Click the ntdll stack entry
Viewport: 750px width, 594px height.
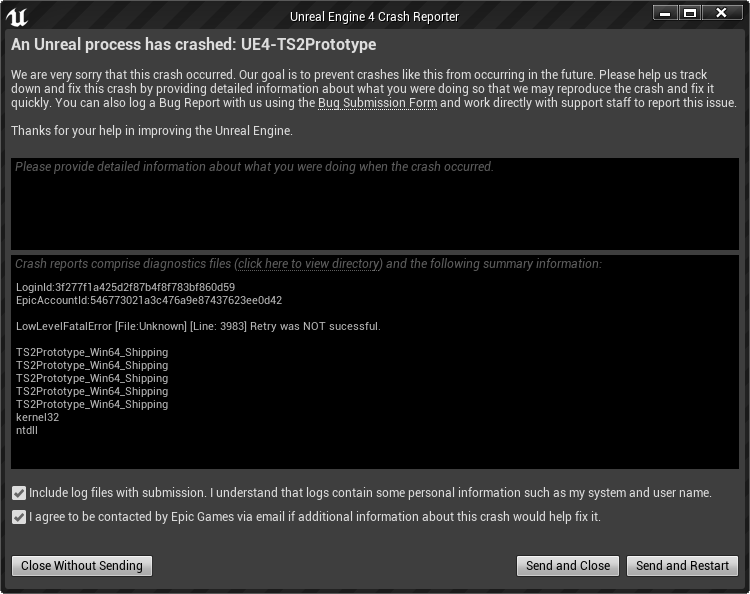[x=29, y=430]
